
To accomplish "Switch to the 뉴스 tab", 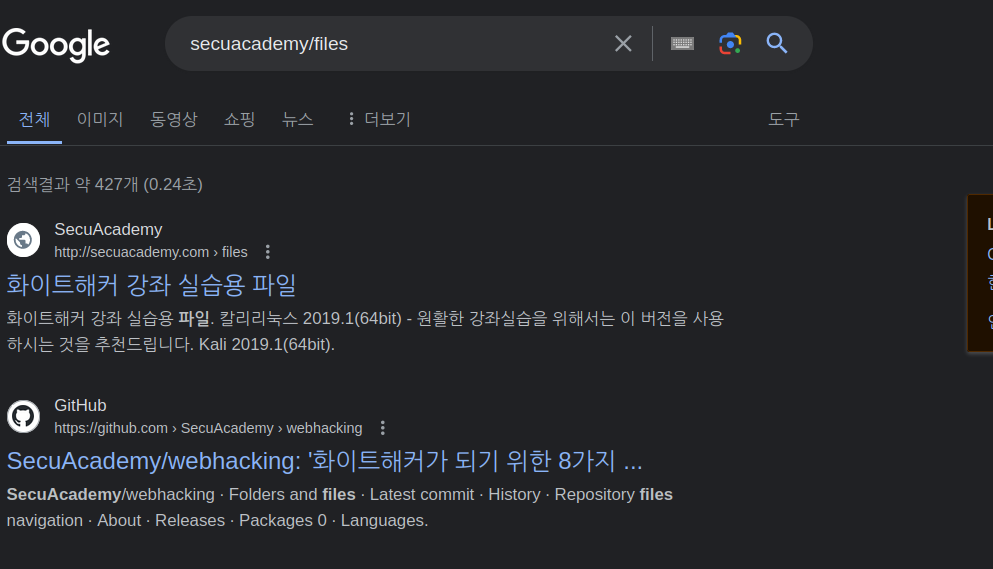I will pyautogui.click(x=298, y=119).
